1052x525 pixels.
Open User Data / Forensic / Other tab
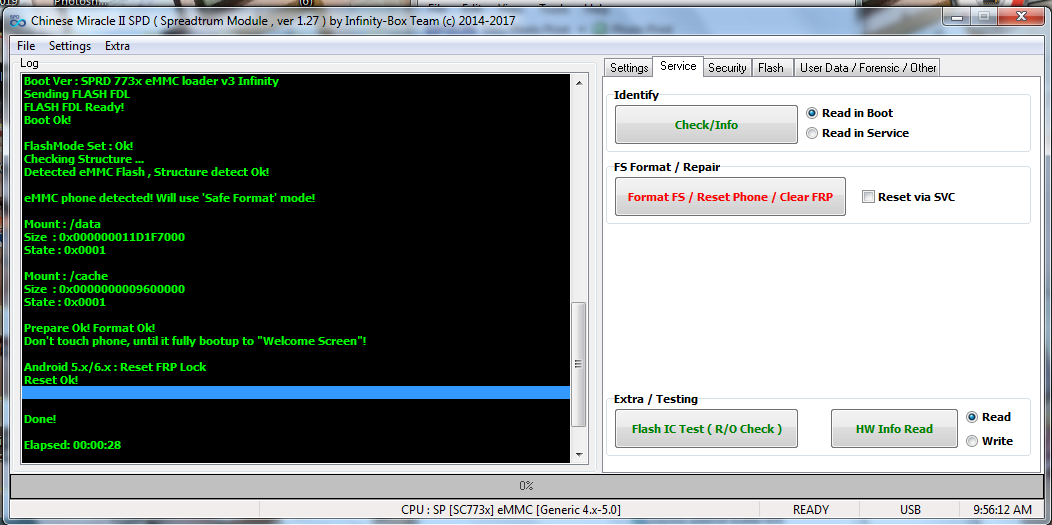(x=867, y=68)
